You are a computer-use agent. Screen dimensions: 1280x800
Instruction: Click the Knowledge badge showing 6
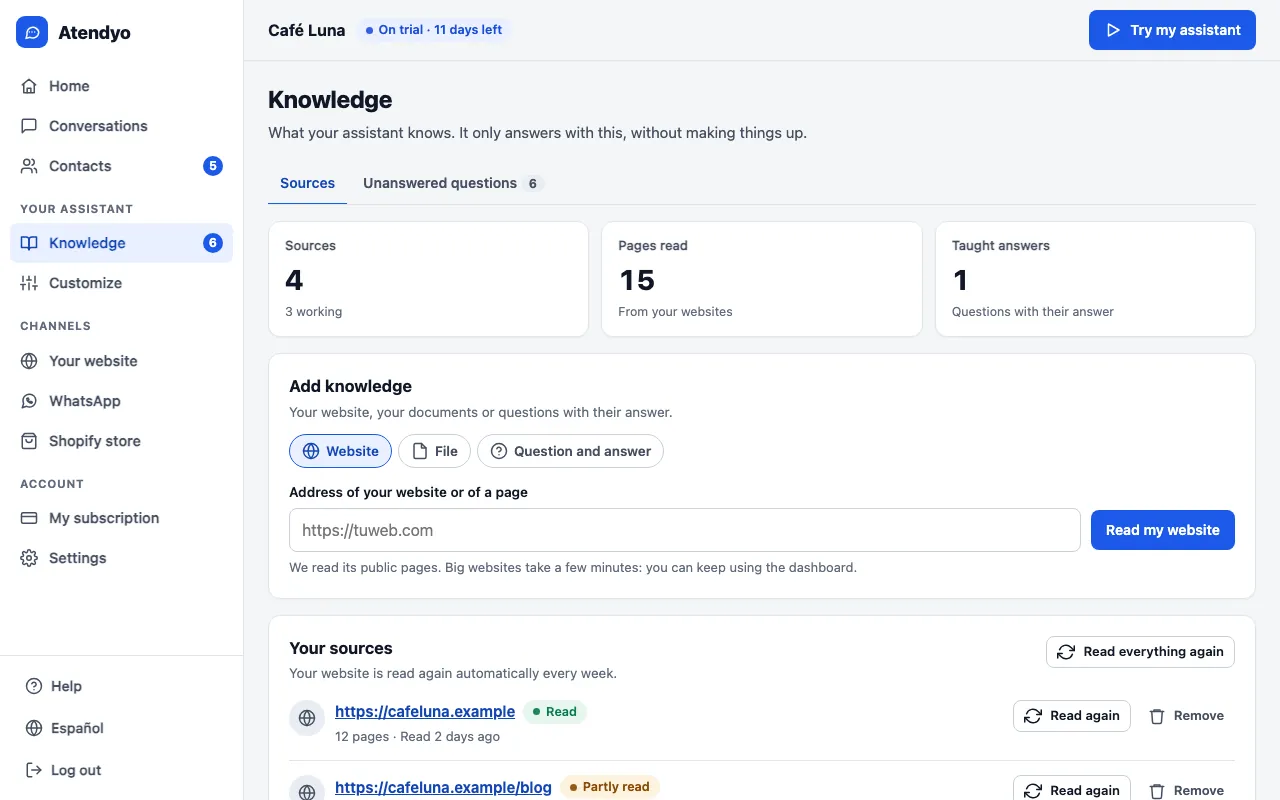point(213,243)
